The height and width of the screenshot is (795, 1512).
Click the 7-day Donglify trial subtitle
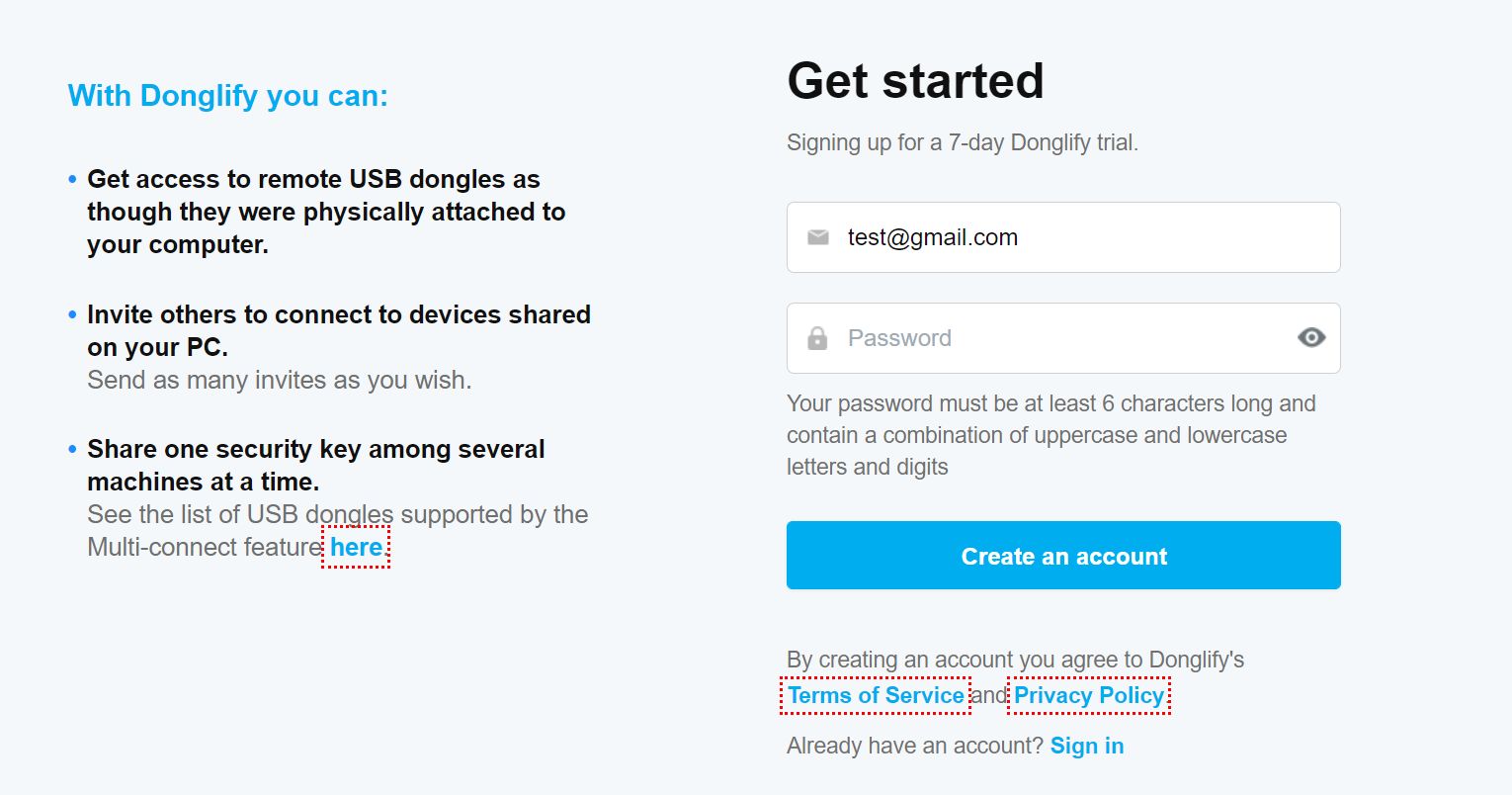click(962, 142)
